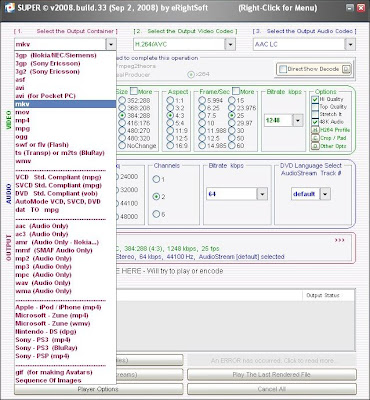Screen dimensions: 370x400
Task: Click the DirectShow Decode settings icon
Action: 346,69
